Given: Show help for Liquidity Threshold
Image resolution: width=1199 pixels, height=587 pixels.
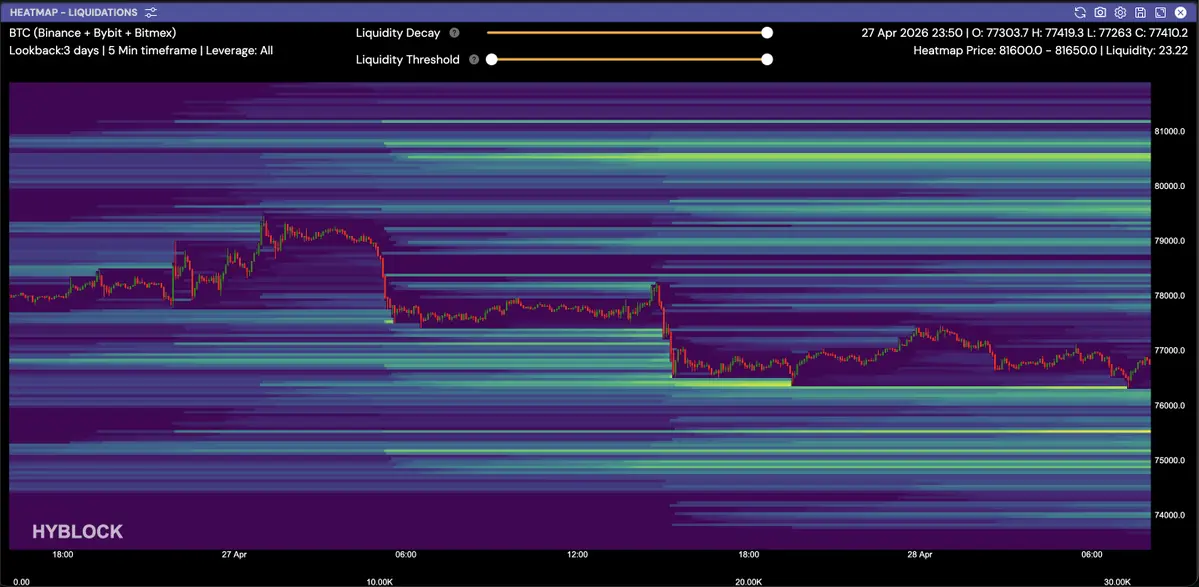Looking at the screenshot, I should tap(474, 60).
